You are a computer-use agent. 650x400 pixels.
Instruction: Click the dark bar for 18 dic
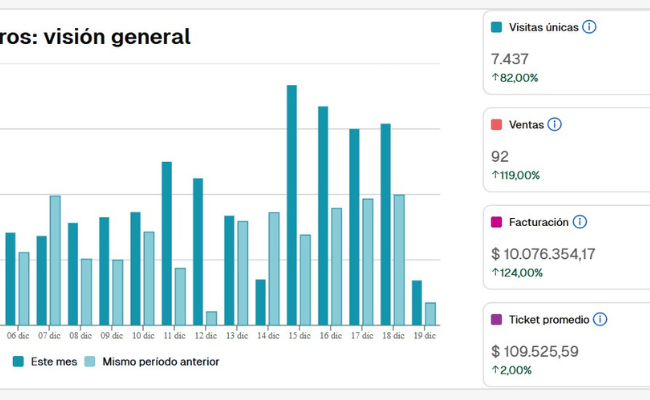(x=386, y=224)
